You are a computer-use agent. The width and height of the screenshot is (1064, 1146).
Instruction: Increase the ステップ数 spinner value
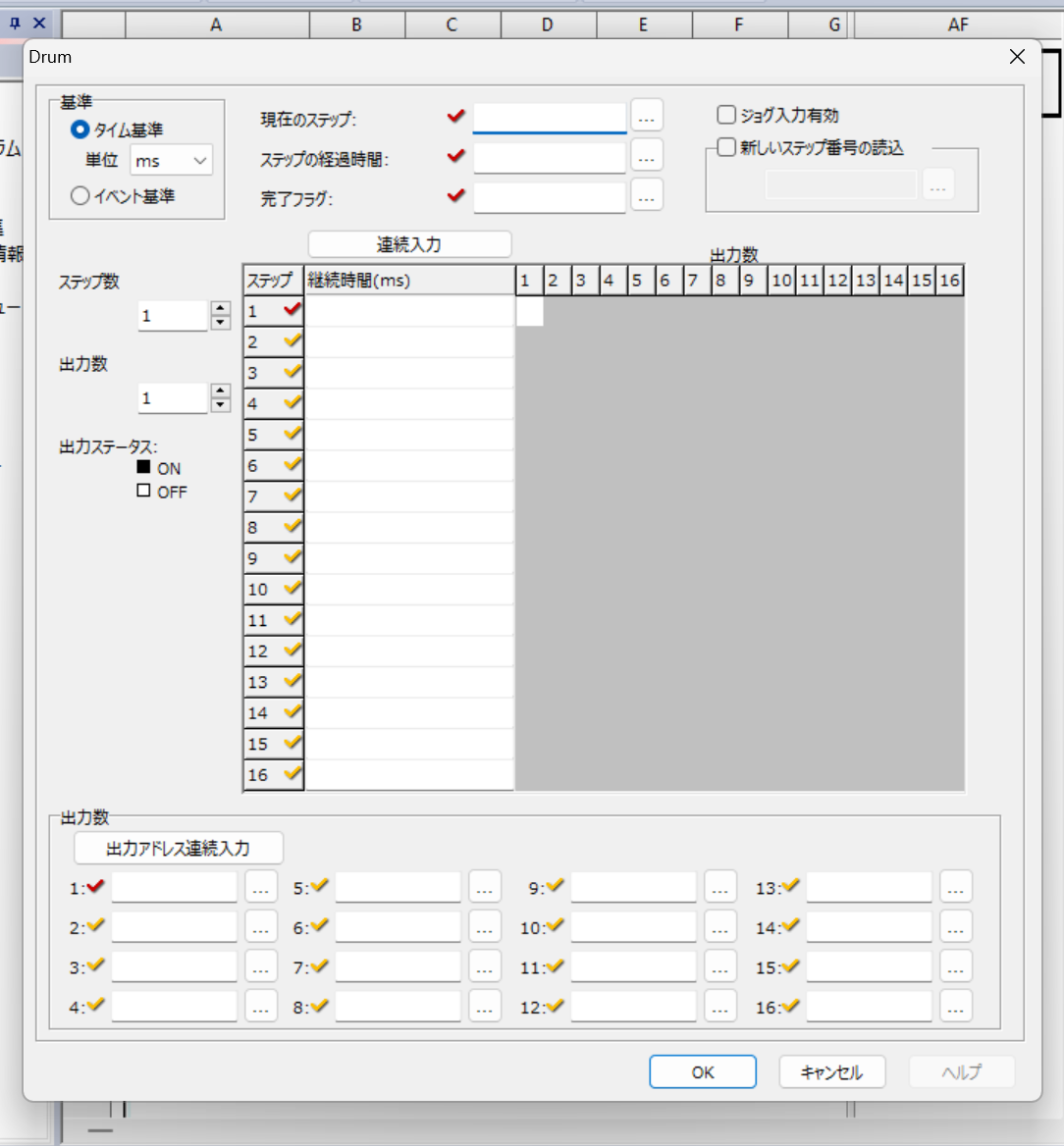[221, 308]
